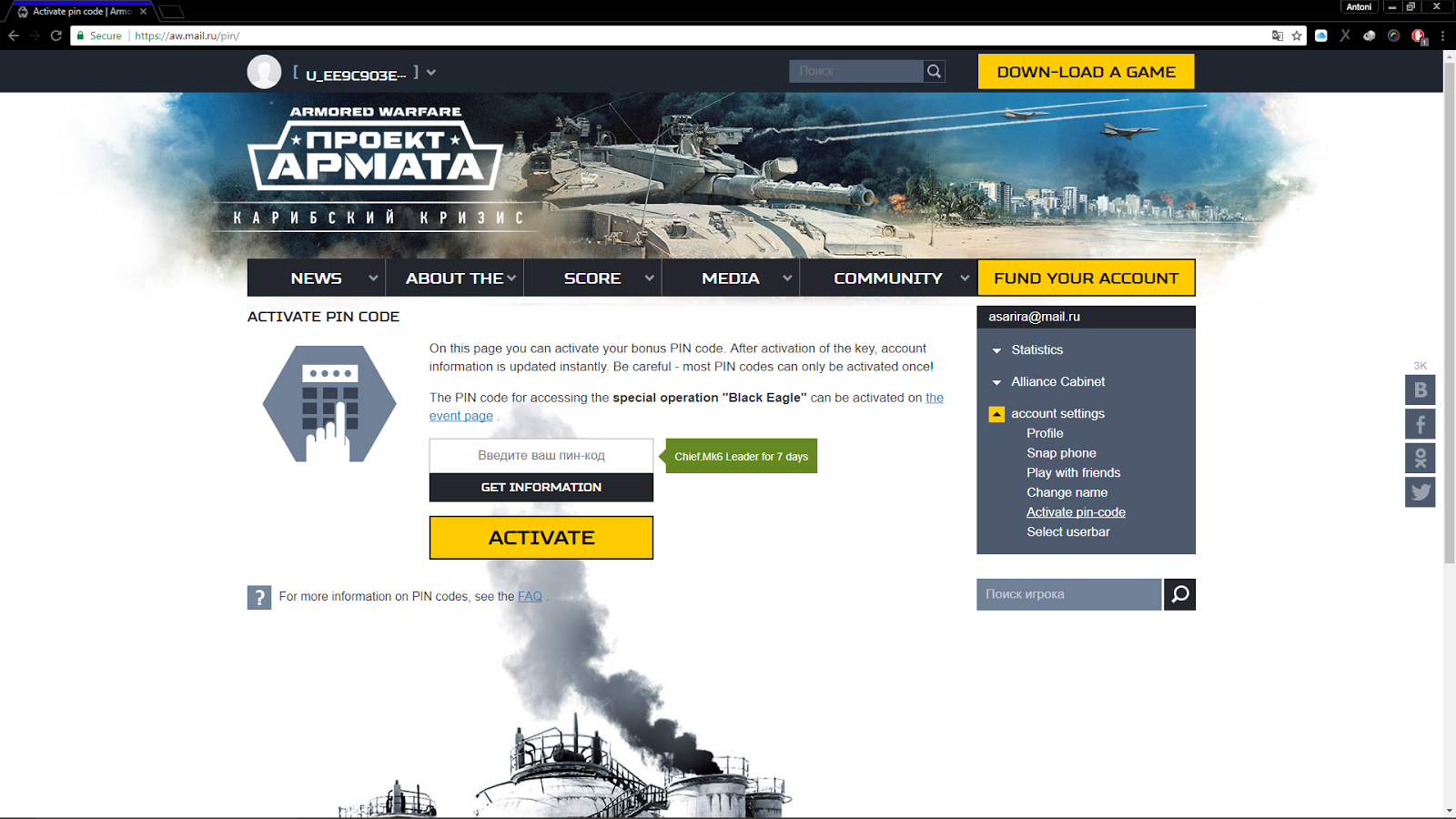Open the red stop-hand ad blocker icon

(1418, 35)
